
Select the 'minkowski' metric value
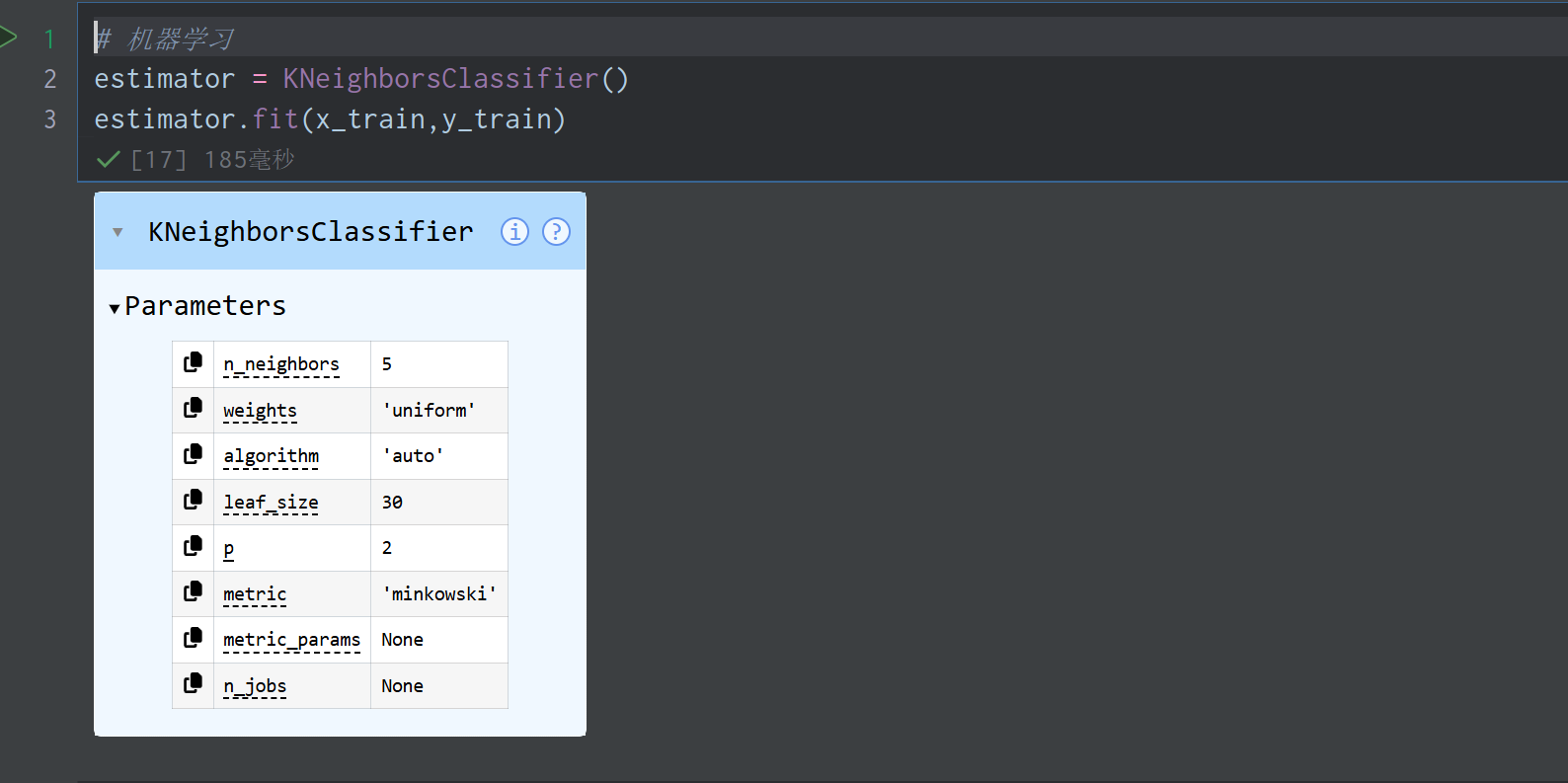439,594
